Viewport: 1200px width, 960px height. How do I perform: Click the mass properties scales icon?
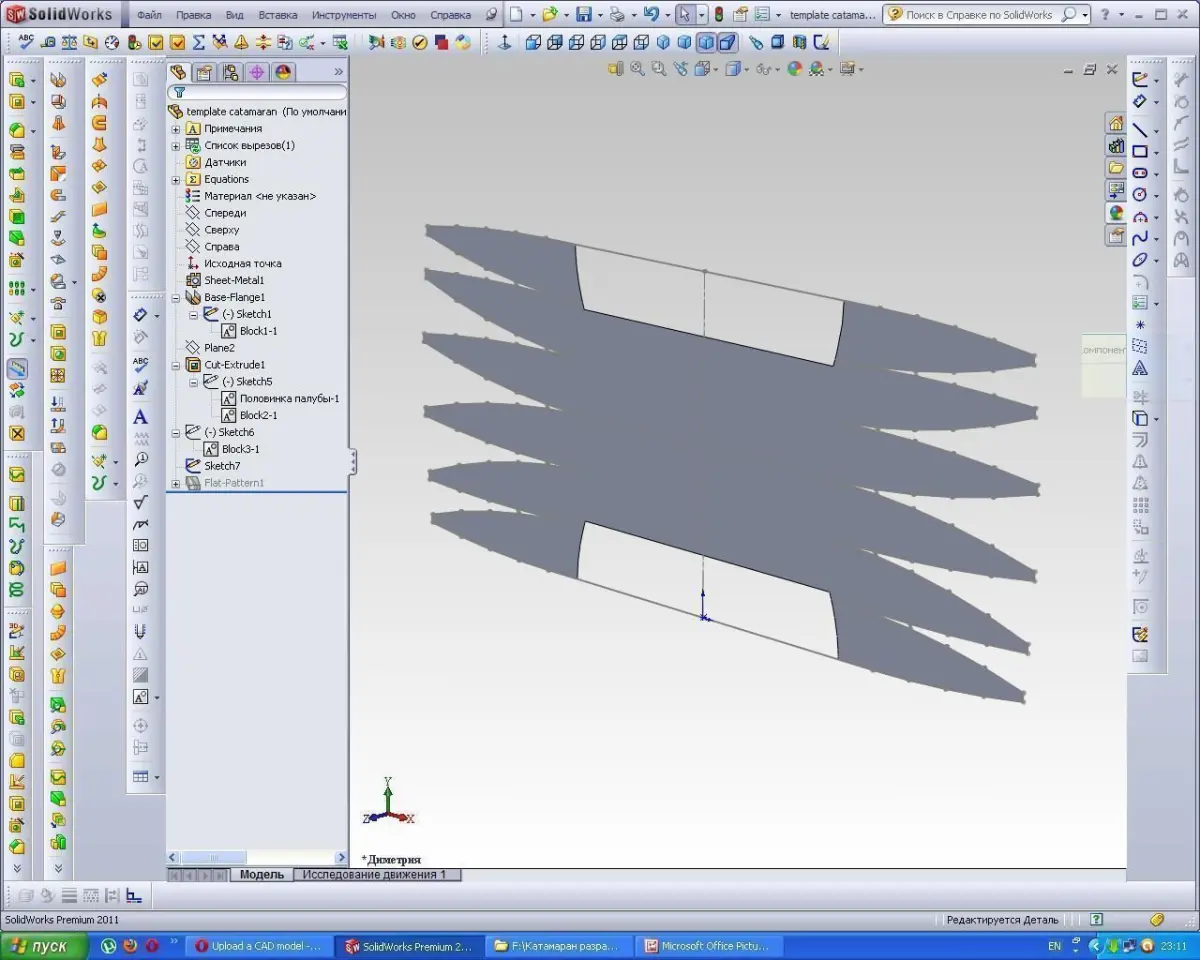coord(69,42)
